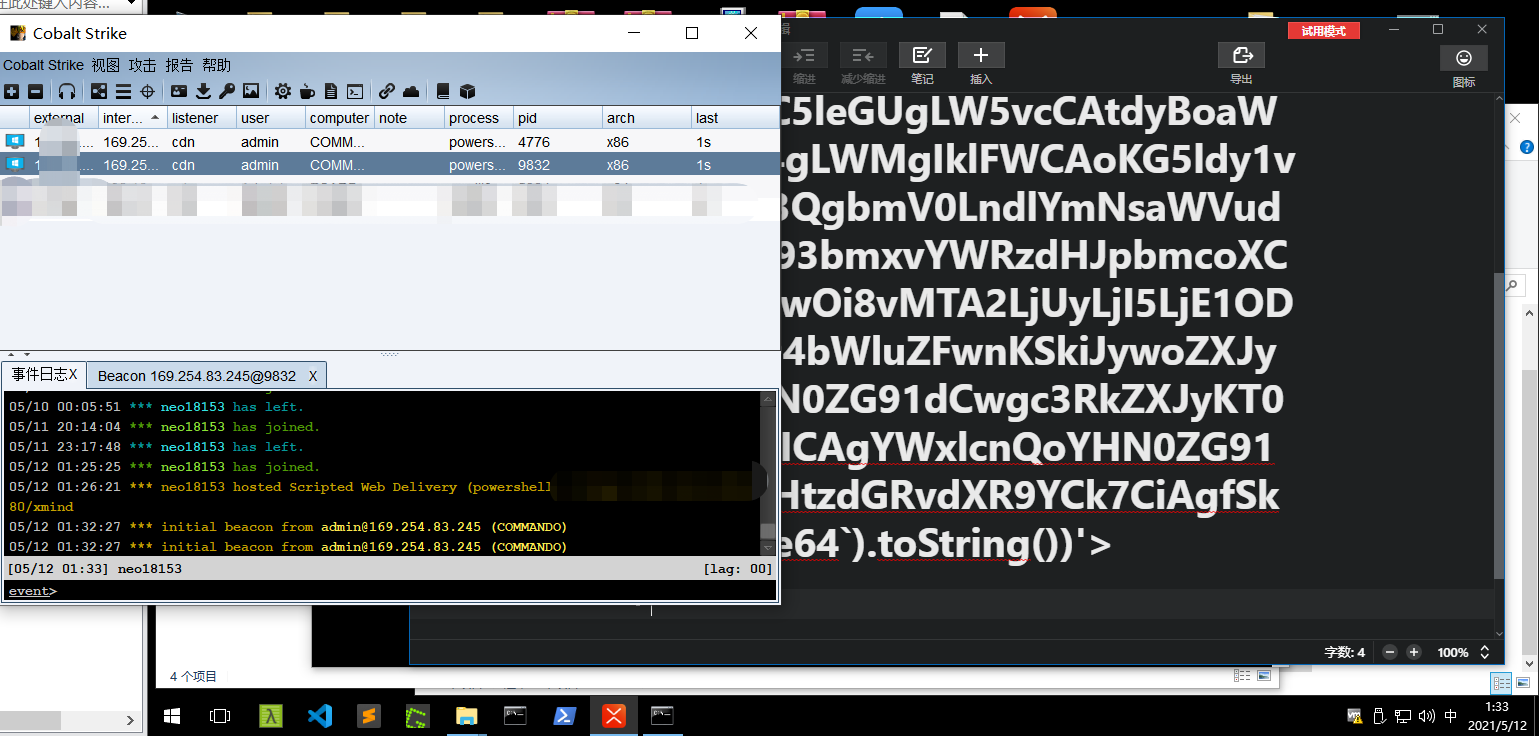The height and width of the screenshot is (736, 1539).
Task: Click the chain link Host File icon
Action: (387, 91)
